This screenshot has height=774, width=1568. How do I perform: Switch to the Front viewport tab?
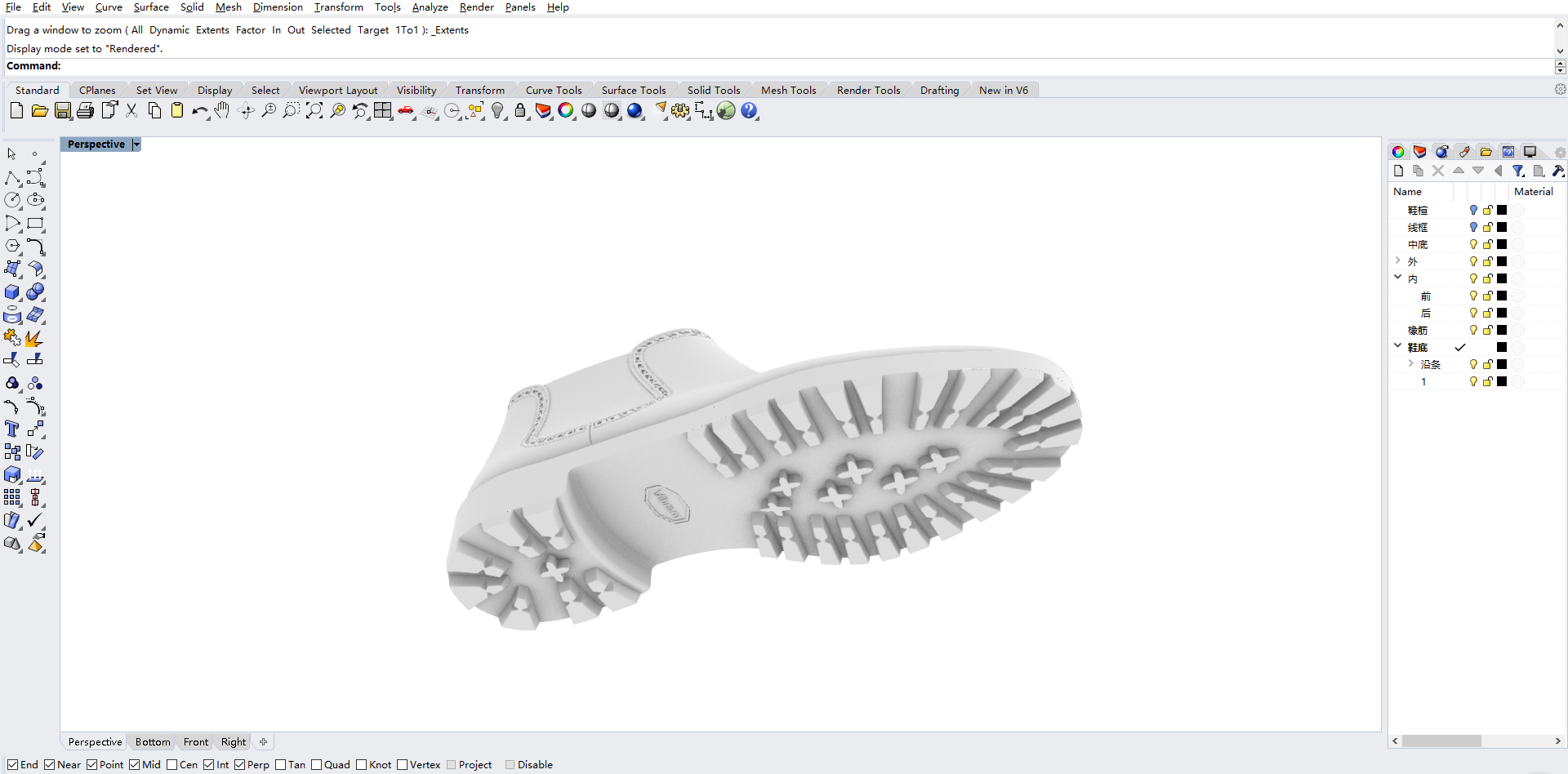coord(195,742)
